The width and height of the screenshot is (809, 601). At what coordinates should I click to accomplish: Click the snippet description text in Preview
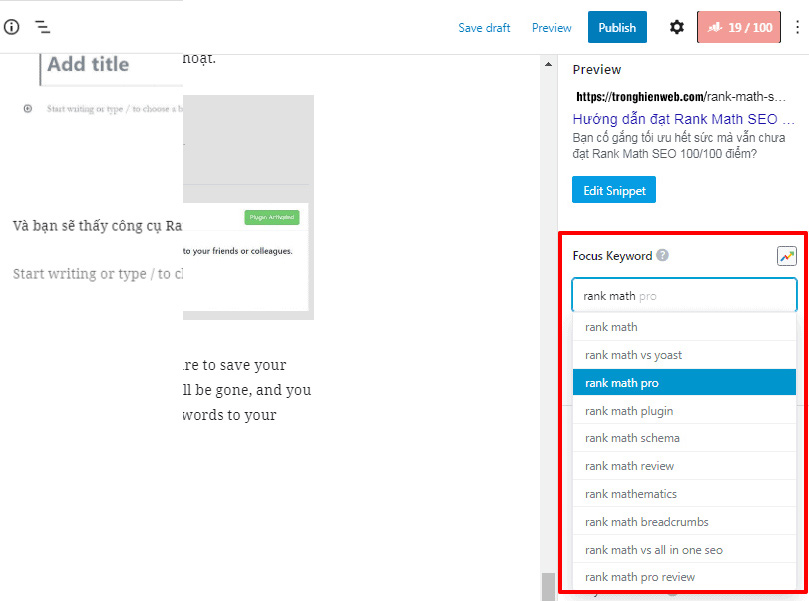point(678,145)
